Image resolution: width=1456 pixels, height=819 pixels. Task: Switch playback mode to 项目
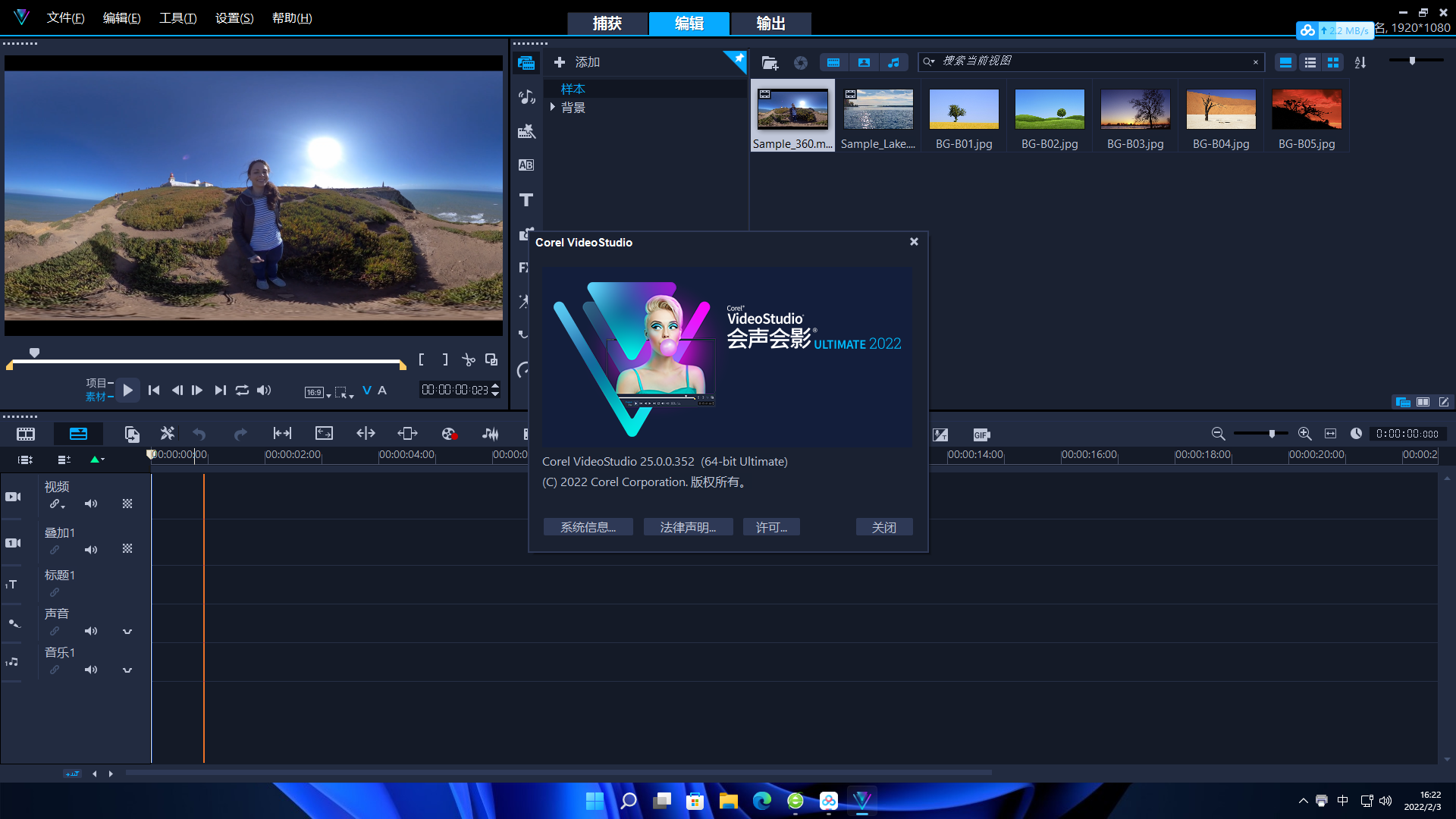[96, 383]
